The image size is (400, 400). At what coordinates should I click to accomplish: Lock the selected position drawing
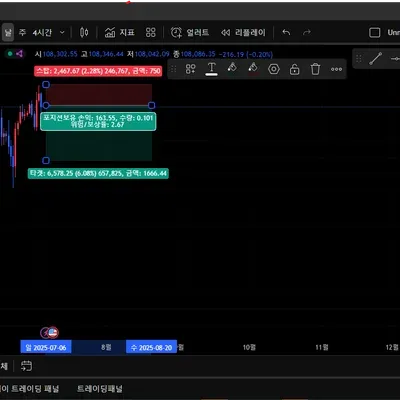coord(294,69)
